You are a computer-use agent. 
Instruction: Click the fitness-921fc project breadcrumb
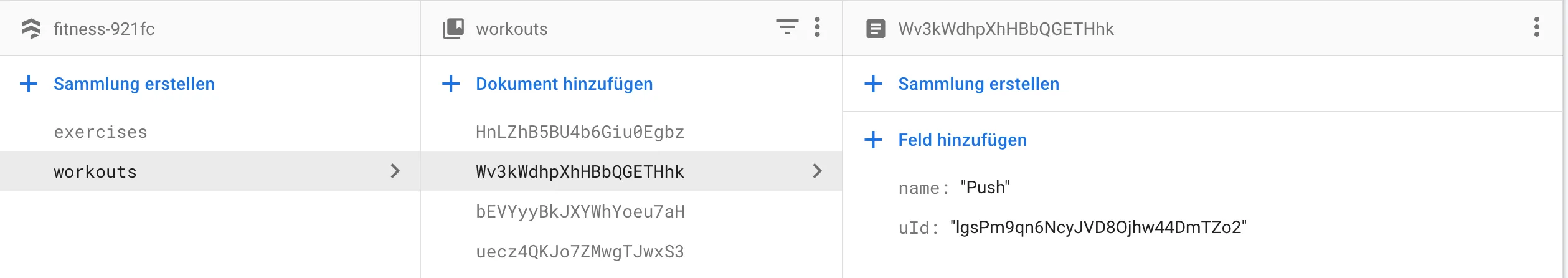(x=104, y=29)
